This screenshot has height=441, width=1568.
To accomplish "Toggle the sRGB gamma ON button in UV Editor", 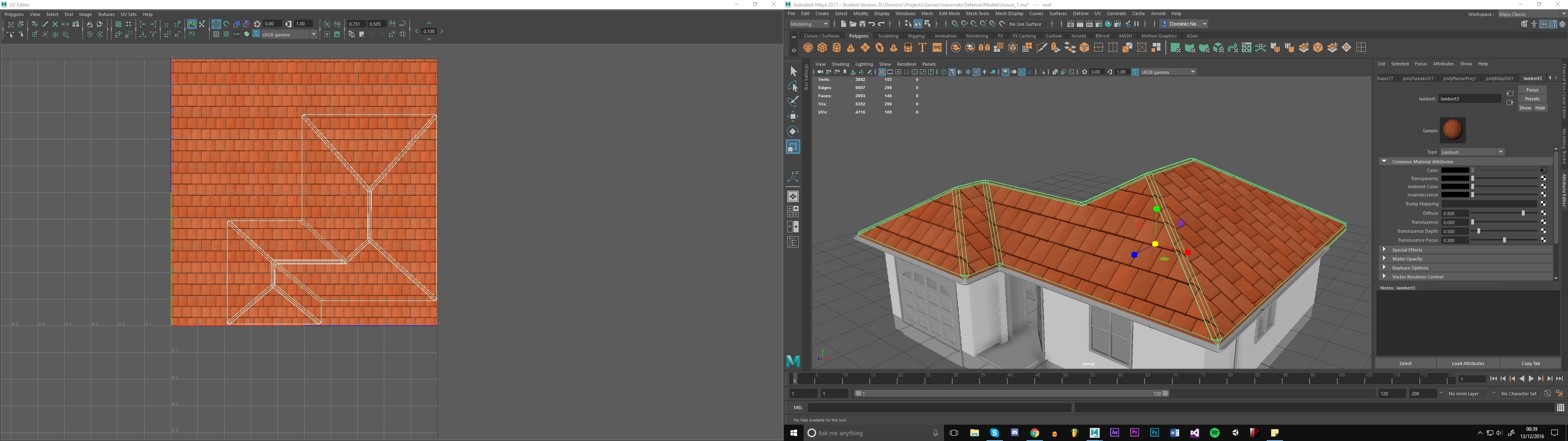I will (x=257, y=35).
